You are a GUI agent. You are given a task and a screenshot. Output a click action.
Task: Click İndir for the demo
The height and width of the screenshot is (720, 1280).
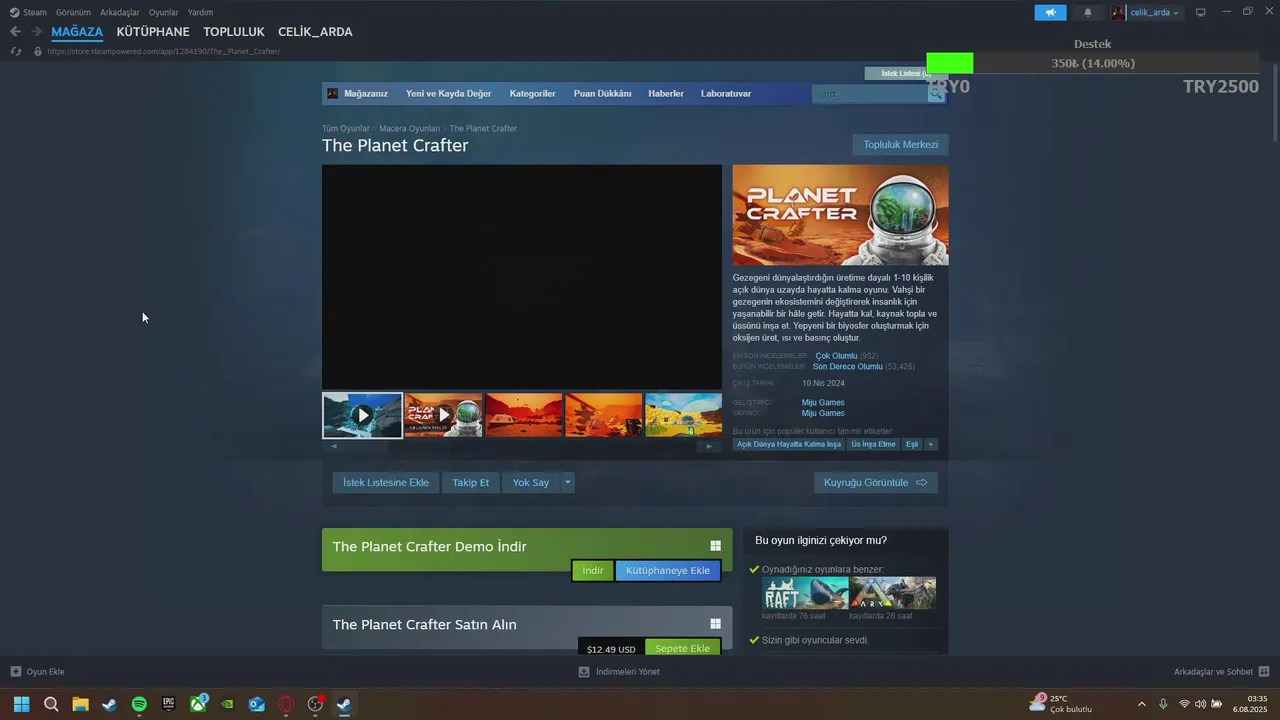point(593,571)
